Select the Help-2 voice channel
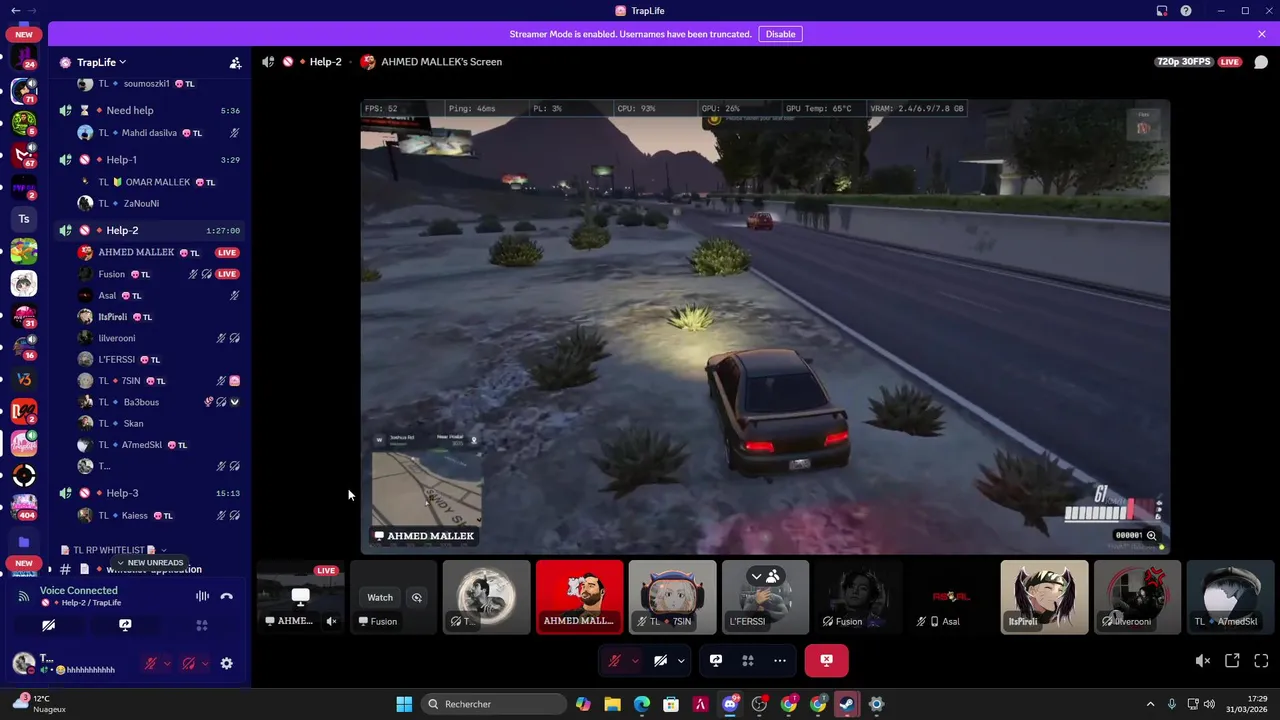Viewport: 1280px width, 720px height. click(148, 230)
